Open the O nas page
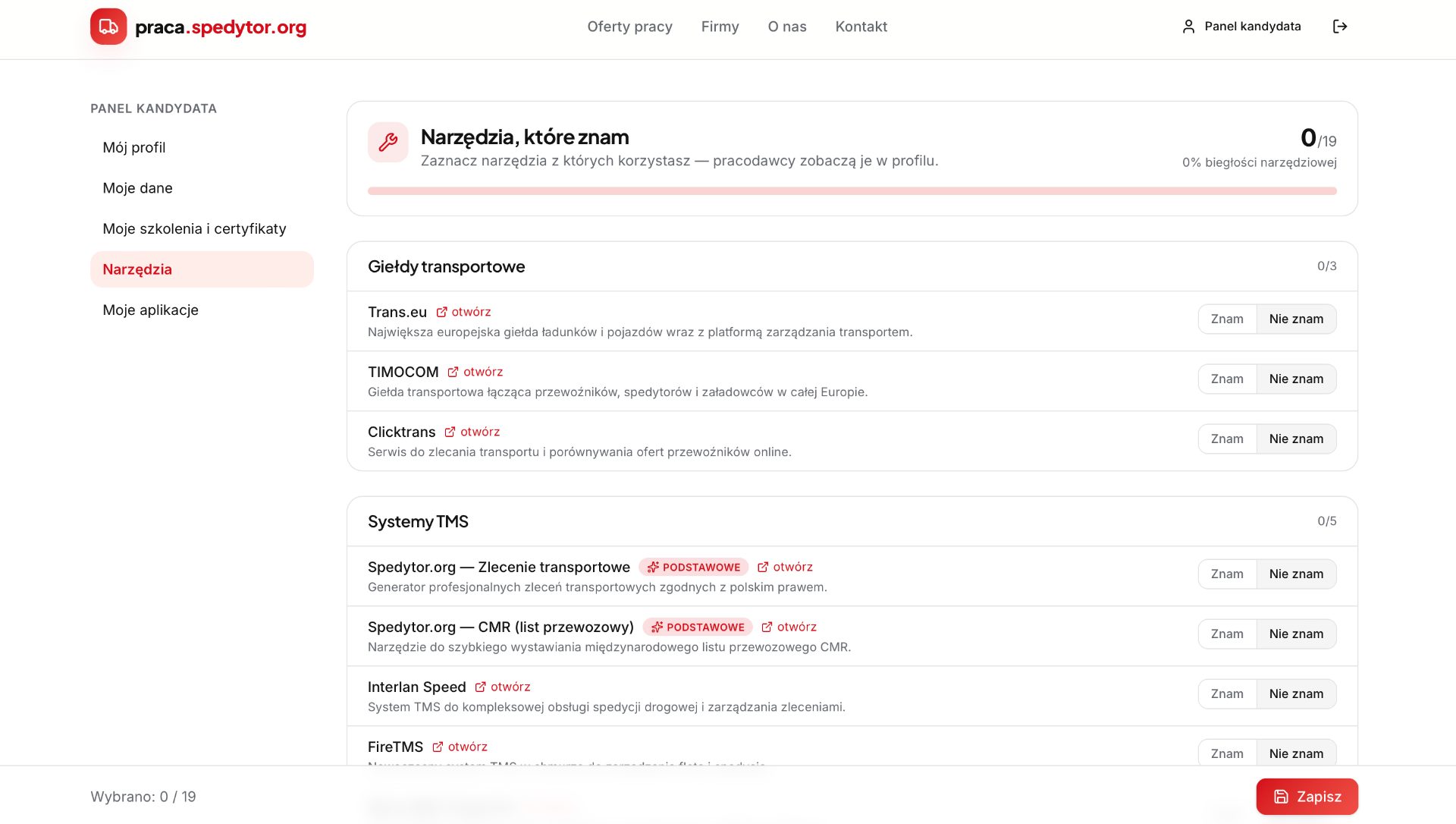The width and height of the screenshot is (1456, 824). tap(787, 27)
